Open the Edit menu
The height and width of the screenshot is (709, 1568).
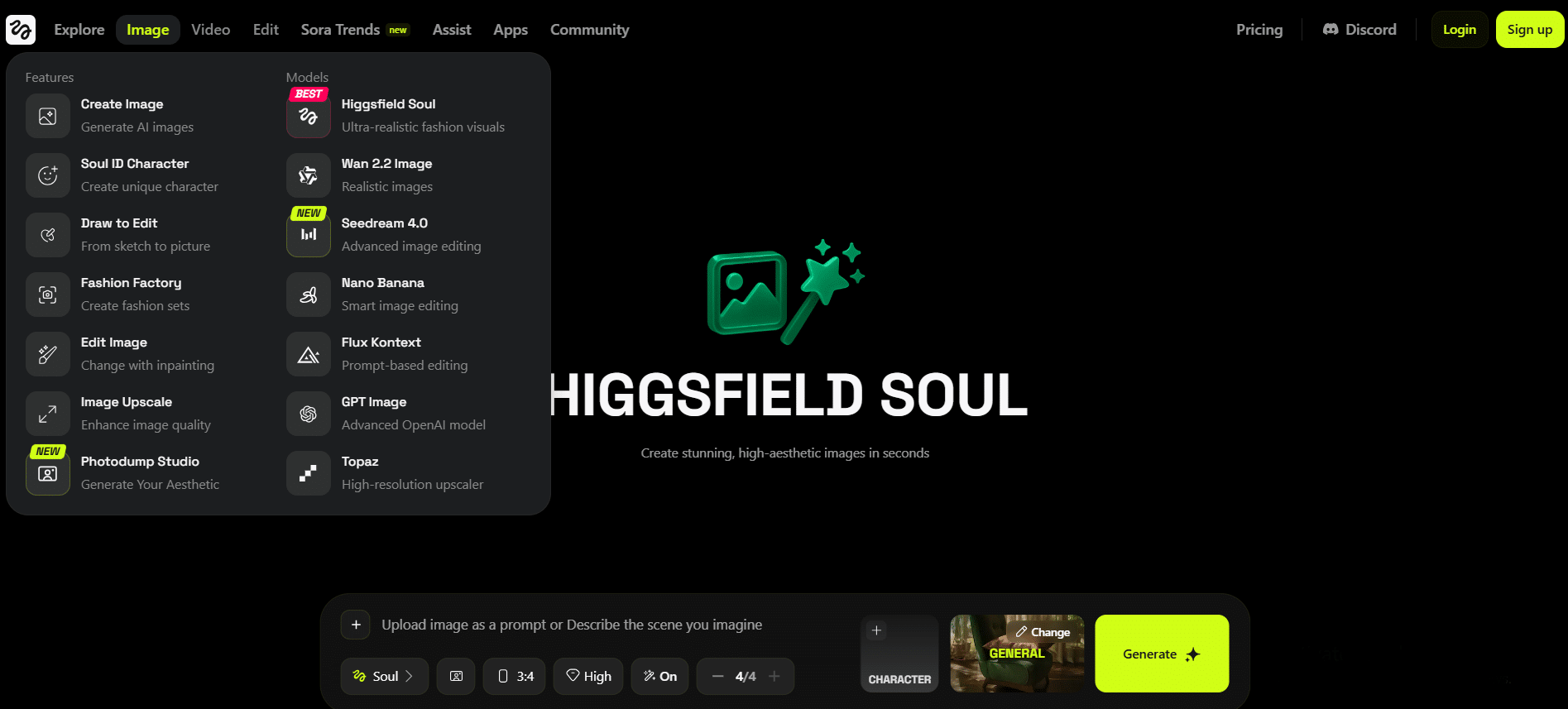pos(266,30)
